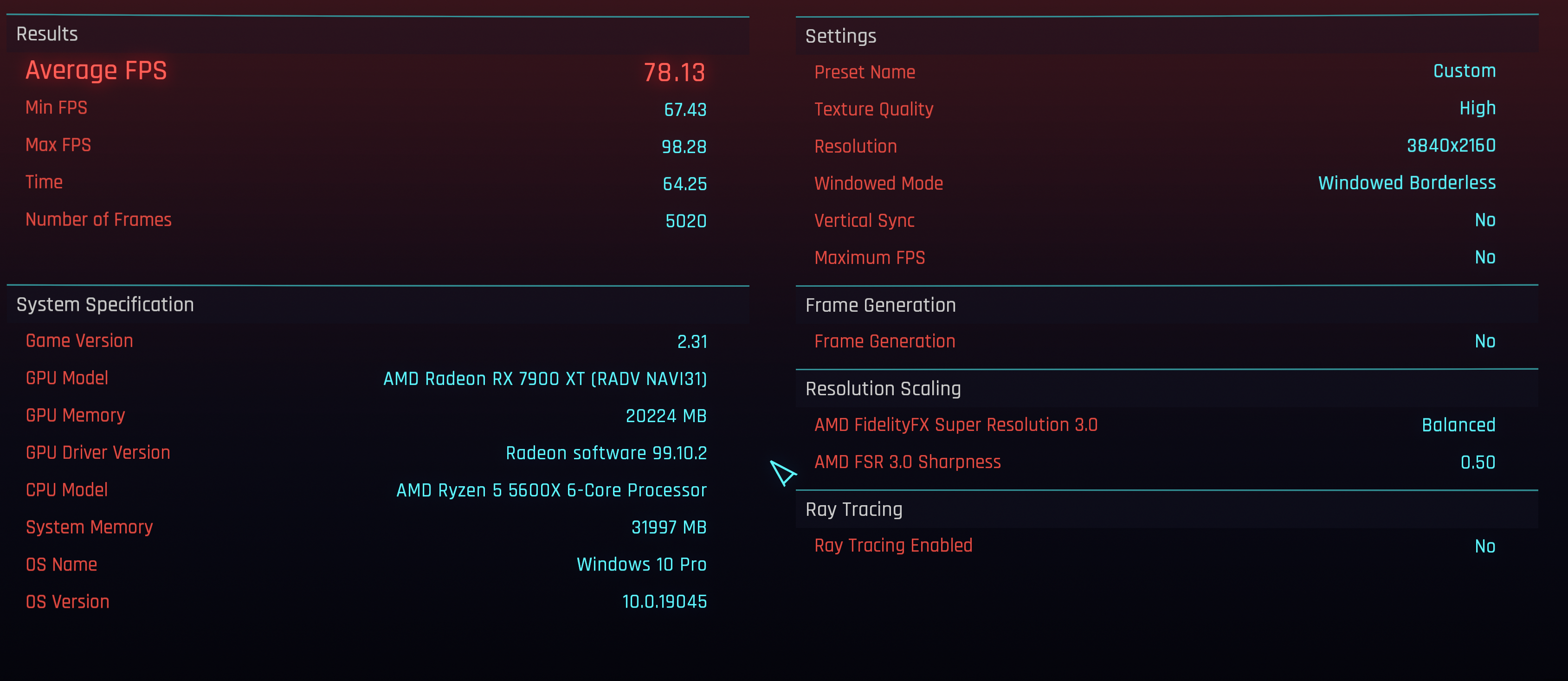This screenshot has width=1568, height=681.
Task: Click the GPU Driver Version value
Action: tap(606, 453)
